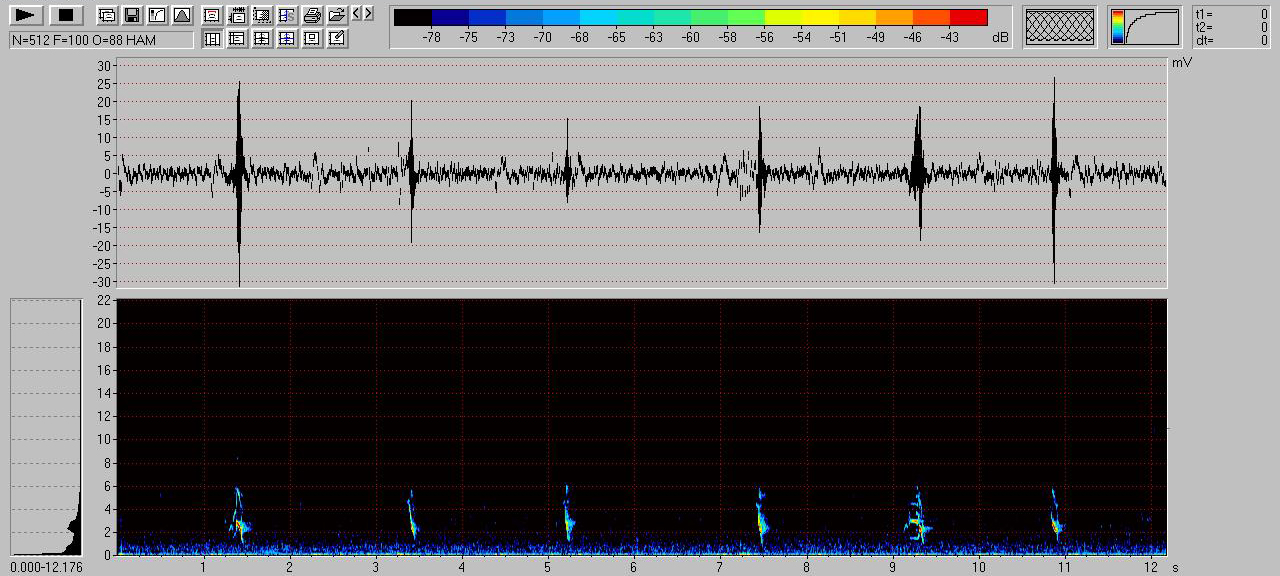Click the t1 t2 dt cursor readout box

pyautogui.click(x=1232, y=27)
